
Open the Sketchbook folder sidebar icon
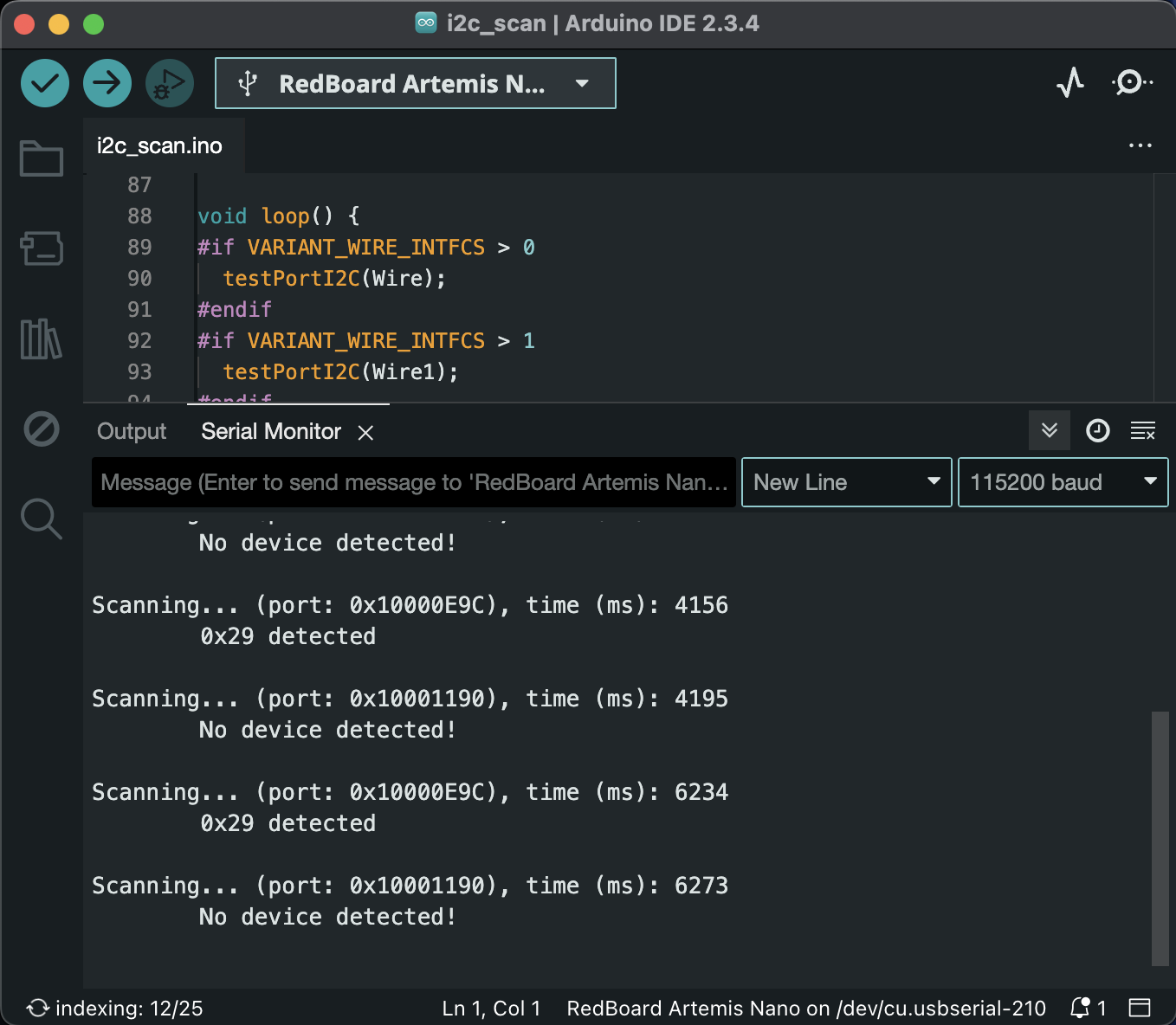pos(42,158)
